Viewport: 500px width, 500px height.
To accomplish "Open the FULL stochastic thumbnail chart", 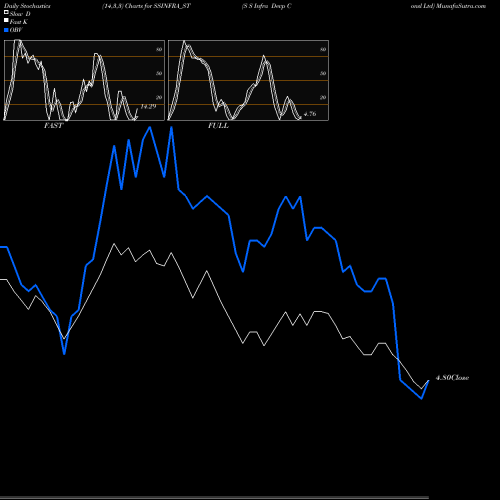I will pos(248,80).
